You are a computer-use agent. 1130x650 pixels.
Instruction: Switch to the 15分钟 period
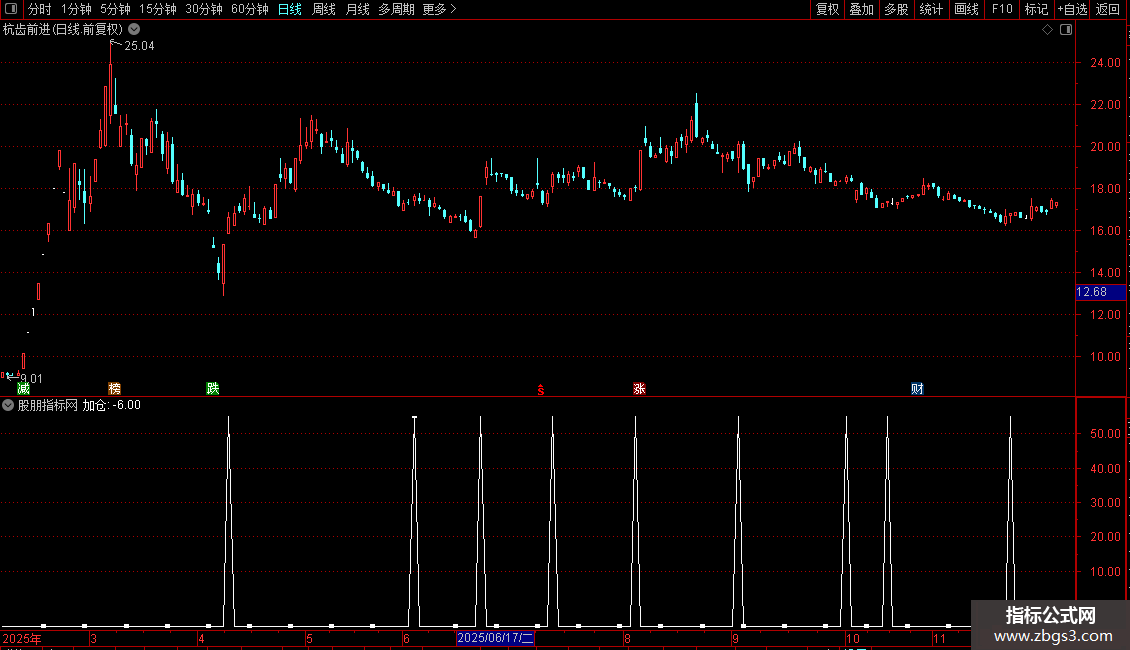coord(158,9)
